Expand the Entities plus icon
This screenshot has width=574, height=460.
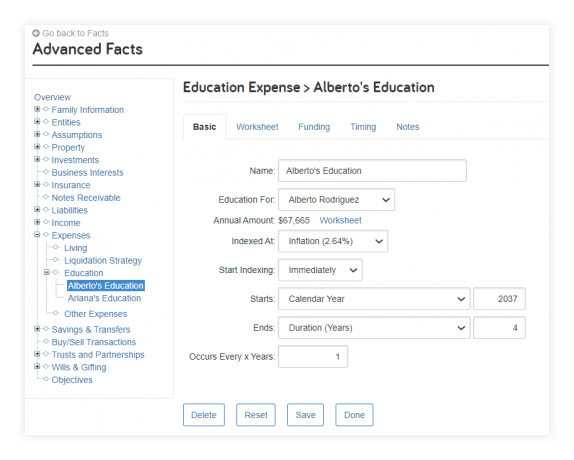(37, 121)
